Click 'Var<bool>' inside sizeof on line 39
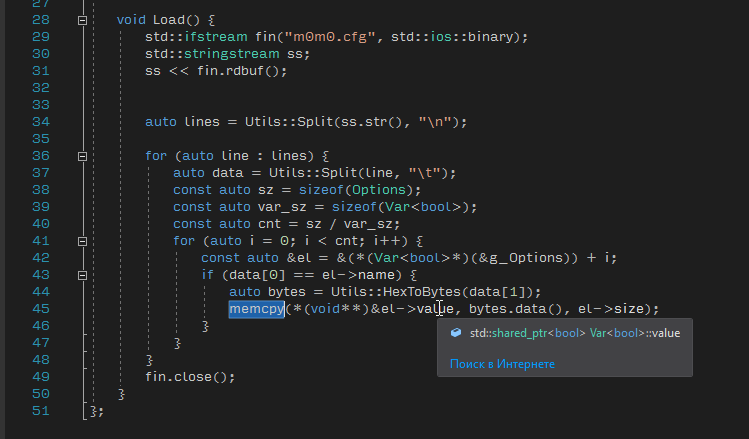 point(424,207)
